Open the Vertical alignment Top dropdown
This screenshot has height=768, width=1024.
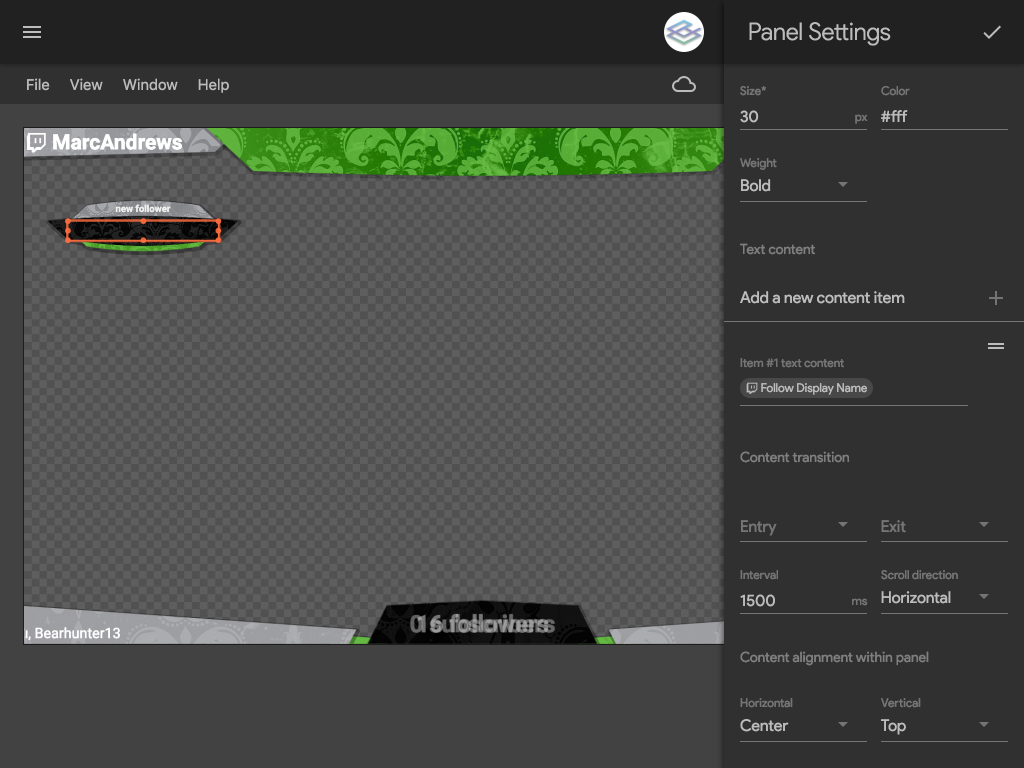coord(944,726)
